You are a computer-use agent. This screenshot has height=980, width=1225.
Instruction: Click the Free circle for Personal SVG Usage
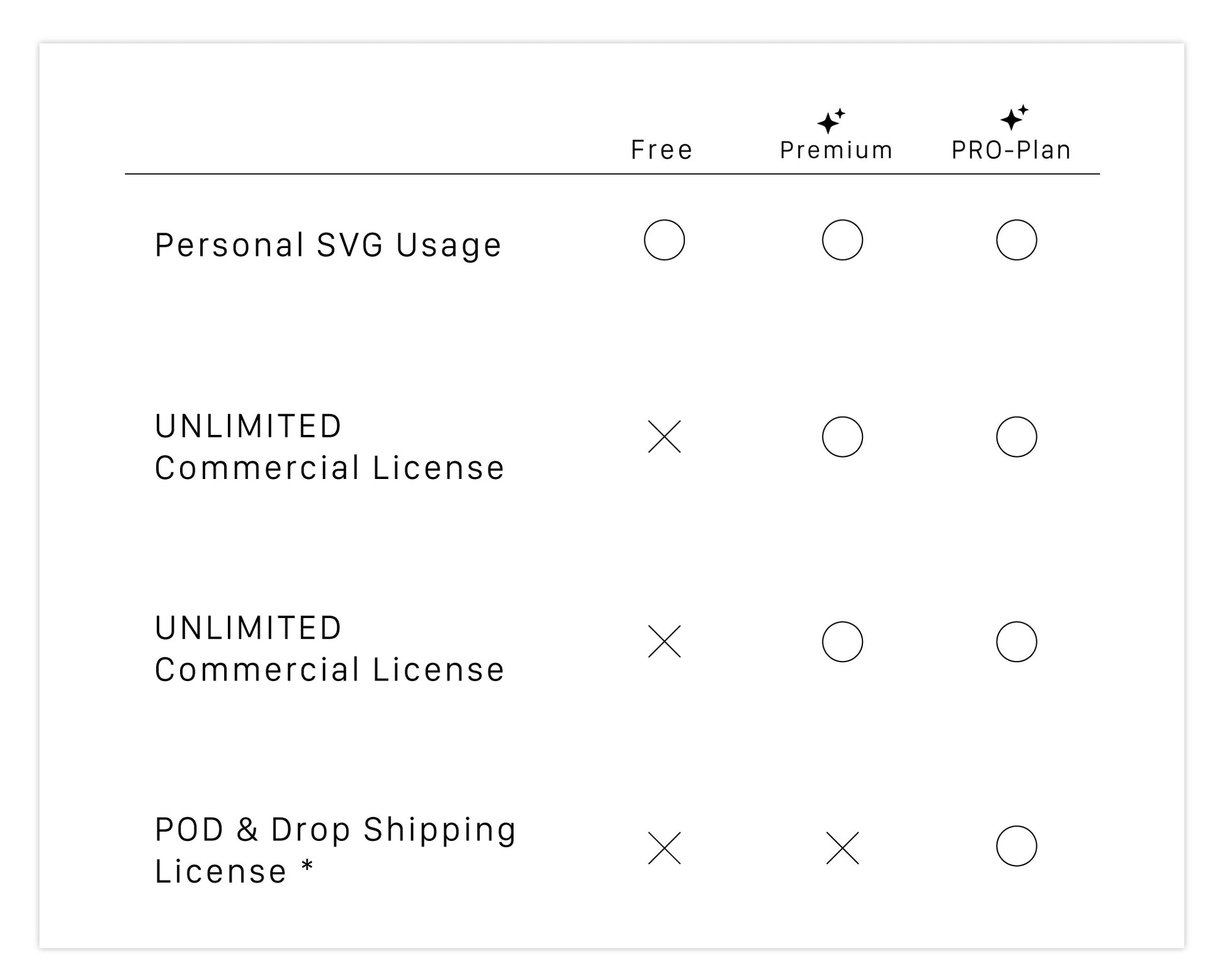click(x=664, y=240)
